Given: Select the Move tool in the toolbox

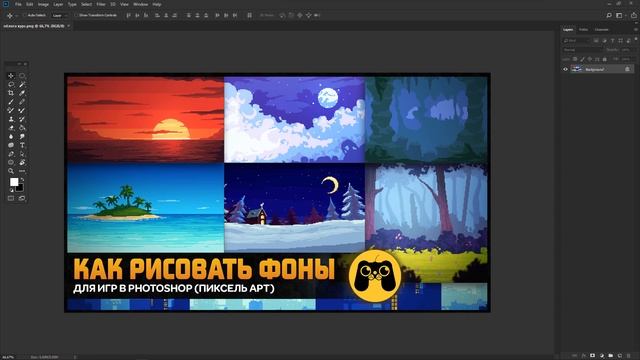Looking at the screenshot, I should pyautogui.click(x=11, y=76).
